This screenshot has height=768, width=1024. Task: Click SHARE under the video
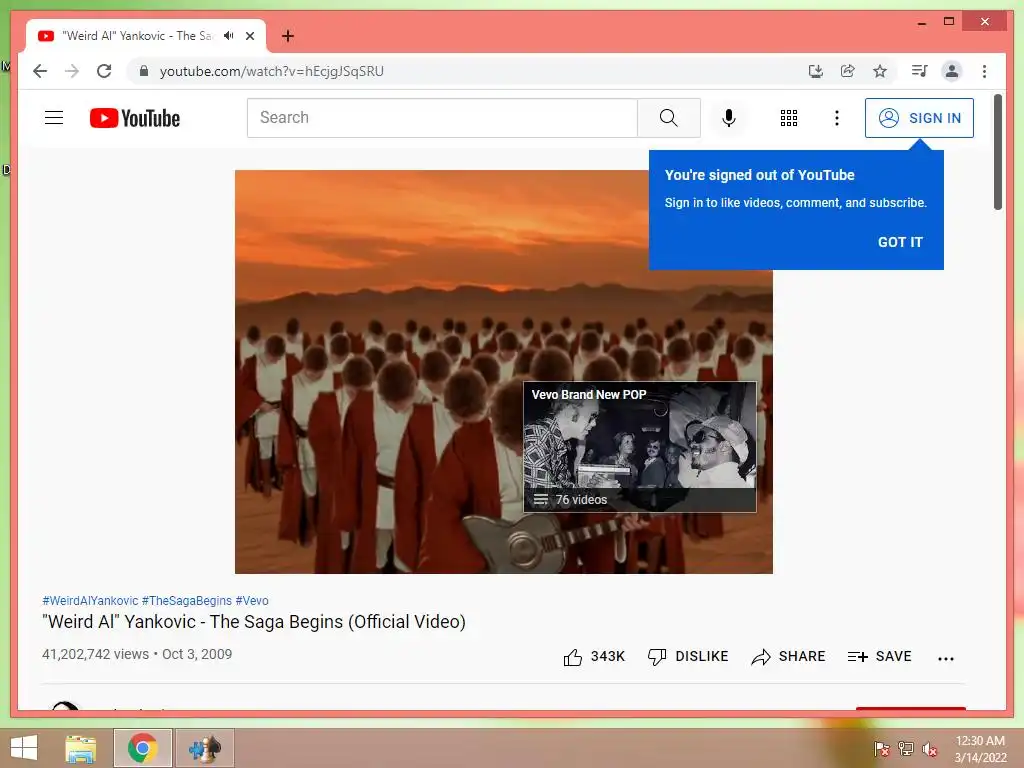tap(788, 657)
